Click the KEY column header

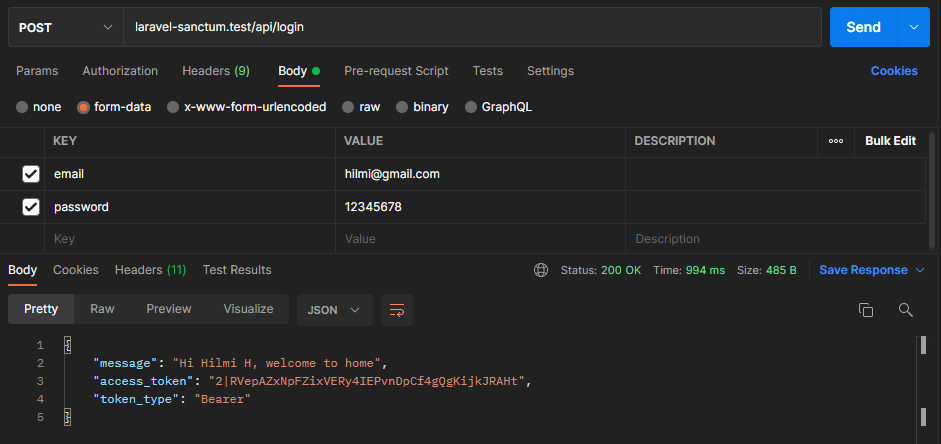click(x=65, y=141)
